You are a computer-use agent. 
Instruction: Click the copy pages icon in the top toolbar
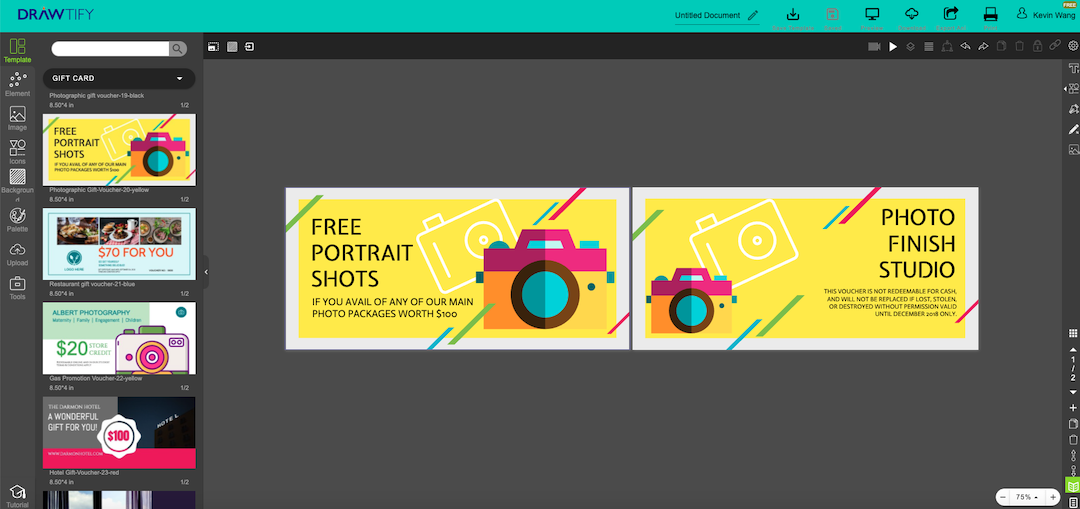point(1001,47)
